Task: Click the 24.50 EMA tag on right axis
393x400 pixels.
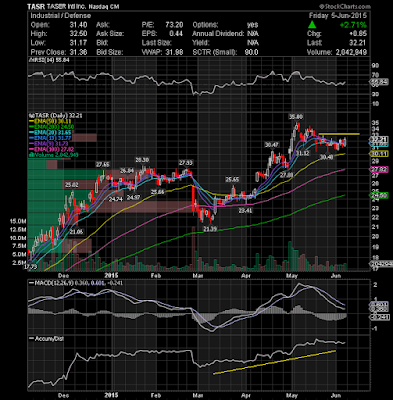Action: (x=380, y=196)
